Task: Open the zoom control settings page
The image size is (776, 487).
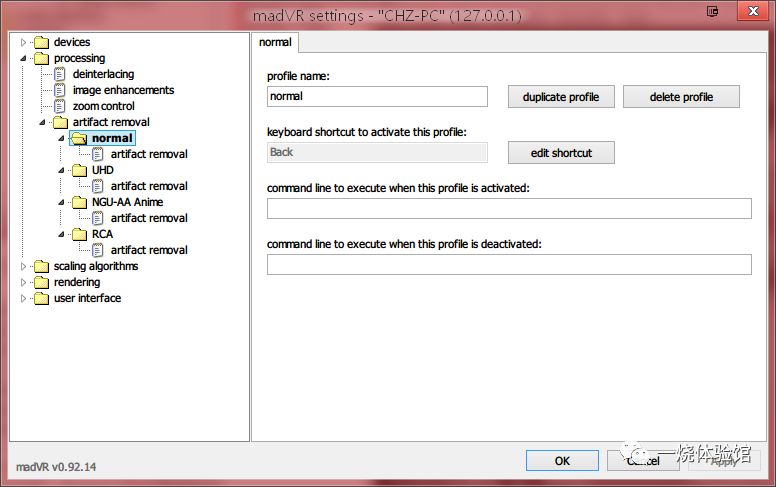Action: pos(103,106)
